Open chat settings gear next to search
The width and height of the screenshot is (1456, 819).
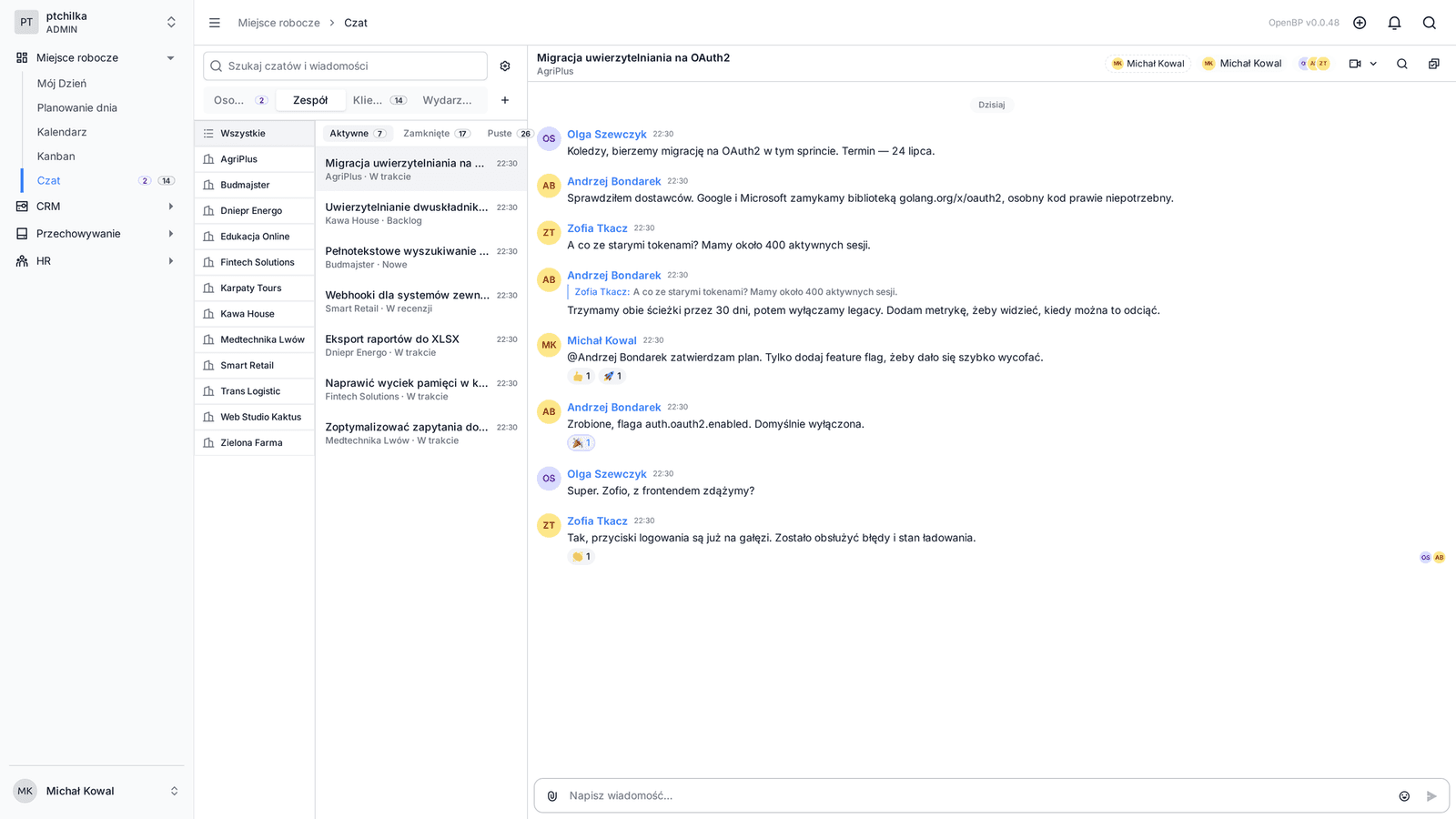coord(505,66)
